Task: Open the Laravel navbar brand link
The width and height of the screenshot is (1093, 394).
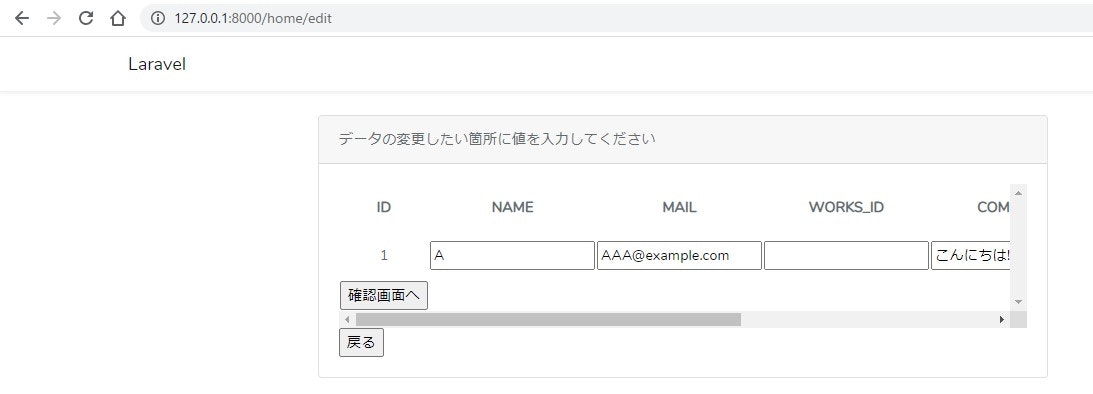Action: [x=157, y=64]
